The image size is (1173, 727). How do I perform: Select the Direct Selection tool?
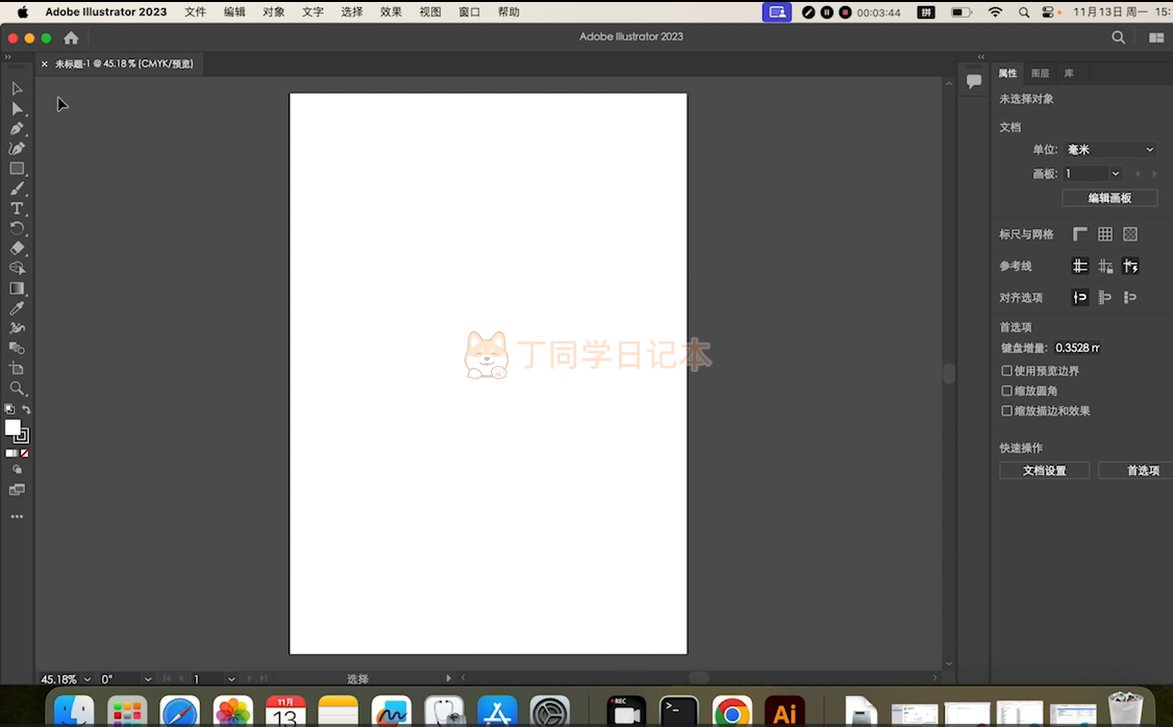point(17,109)
